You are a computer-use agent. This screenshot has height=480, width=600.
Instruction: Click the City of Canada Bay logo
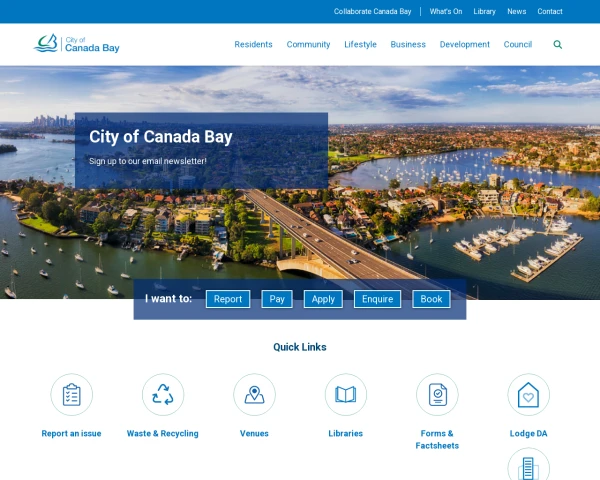(77, 43)
